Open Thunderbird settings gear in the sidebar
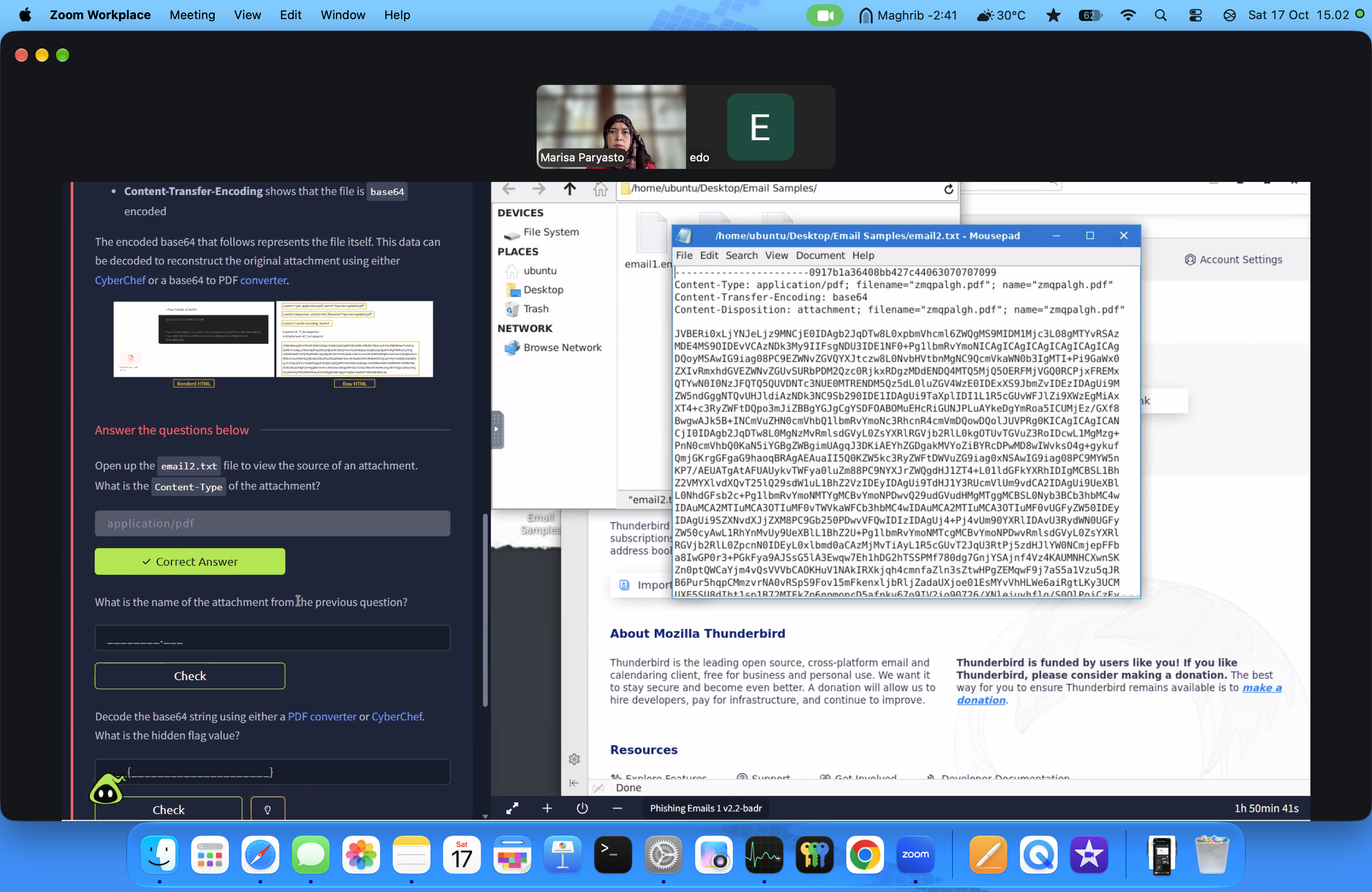This screenshot has width=1372, height=892. point(574,759)
